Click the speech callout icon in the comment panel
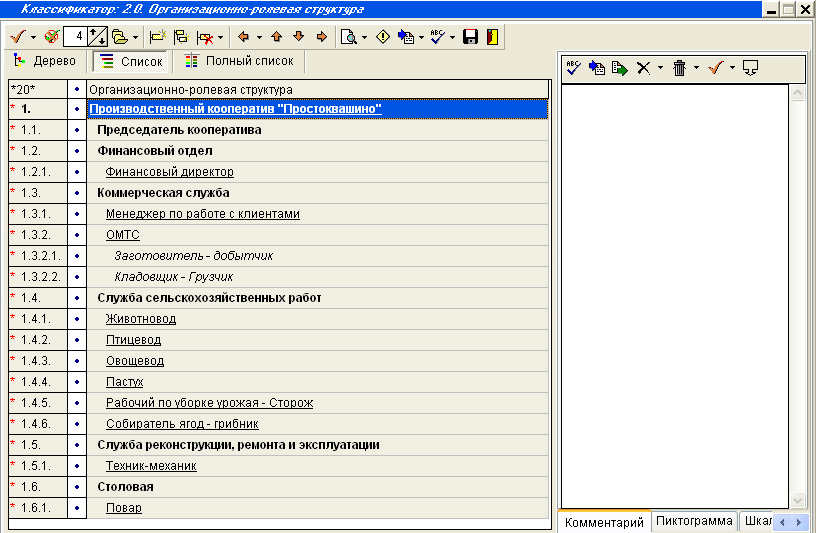The image size is (816, 533). coord(750,68)
